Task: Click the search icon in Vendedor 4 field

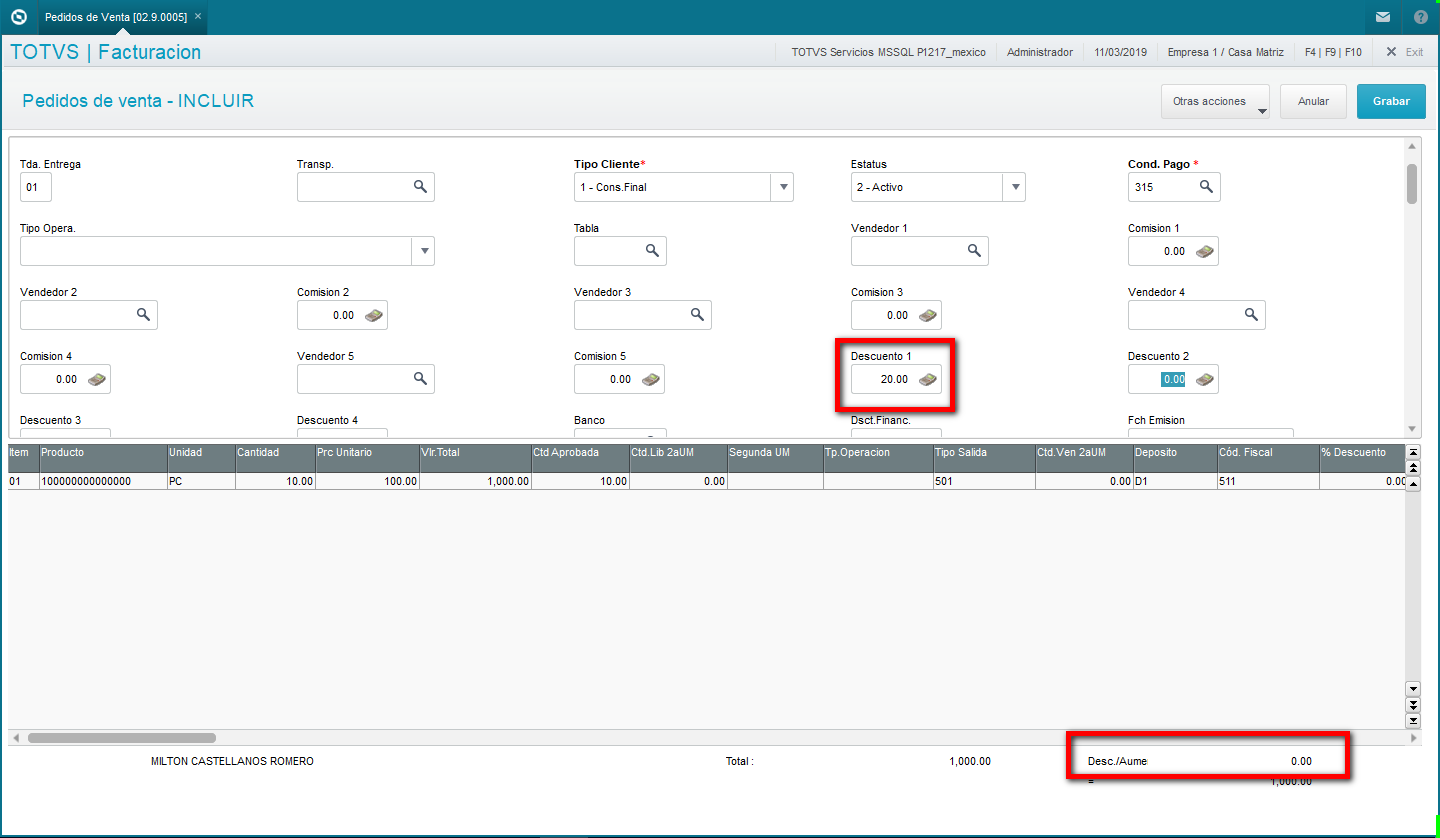Action: pos(1251,315)
